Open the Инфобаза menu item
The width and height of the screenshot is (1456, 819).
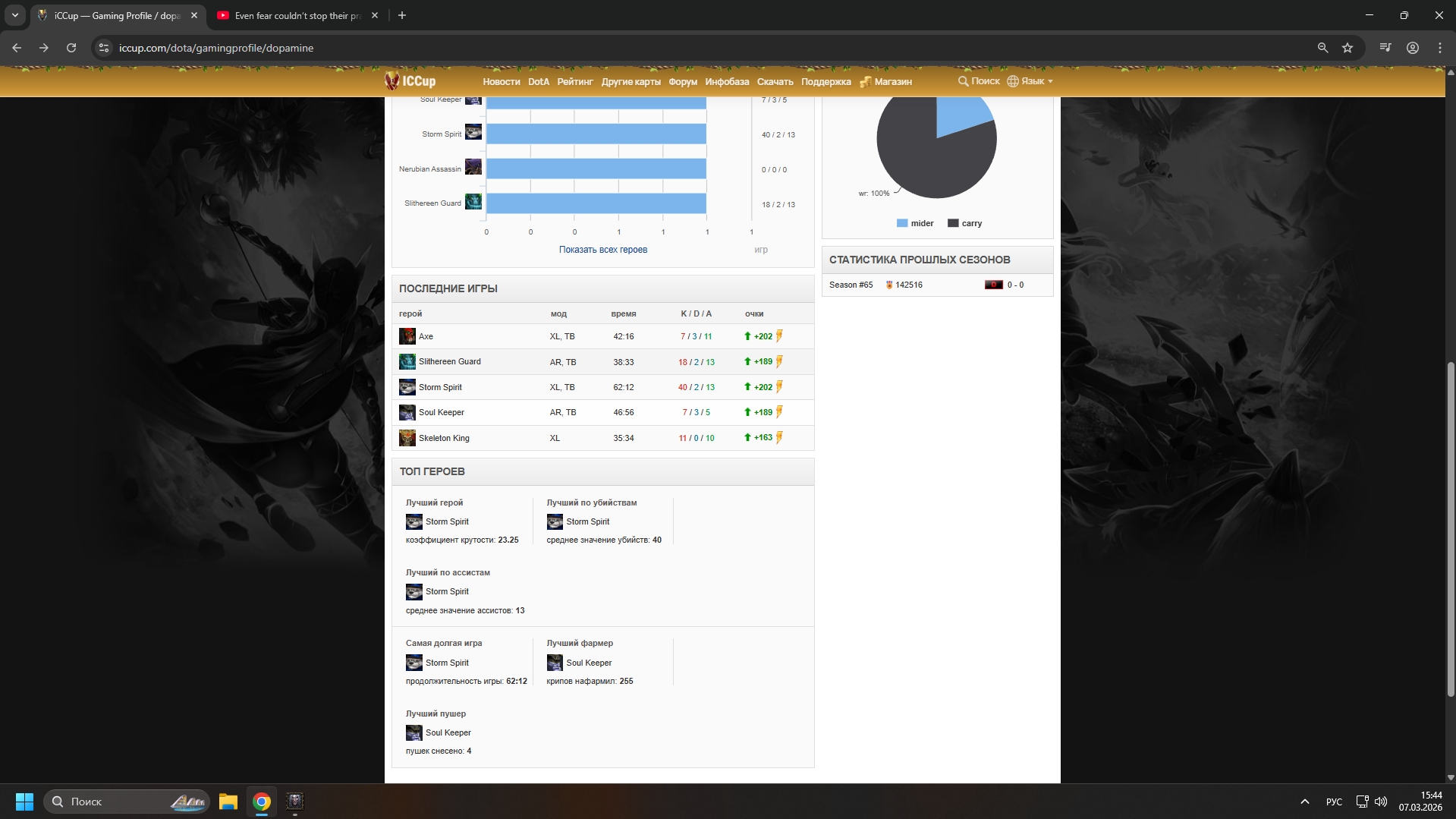[x=727, y=82]
